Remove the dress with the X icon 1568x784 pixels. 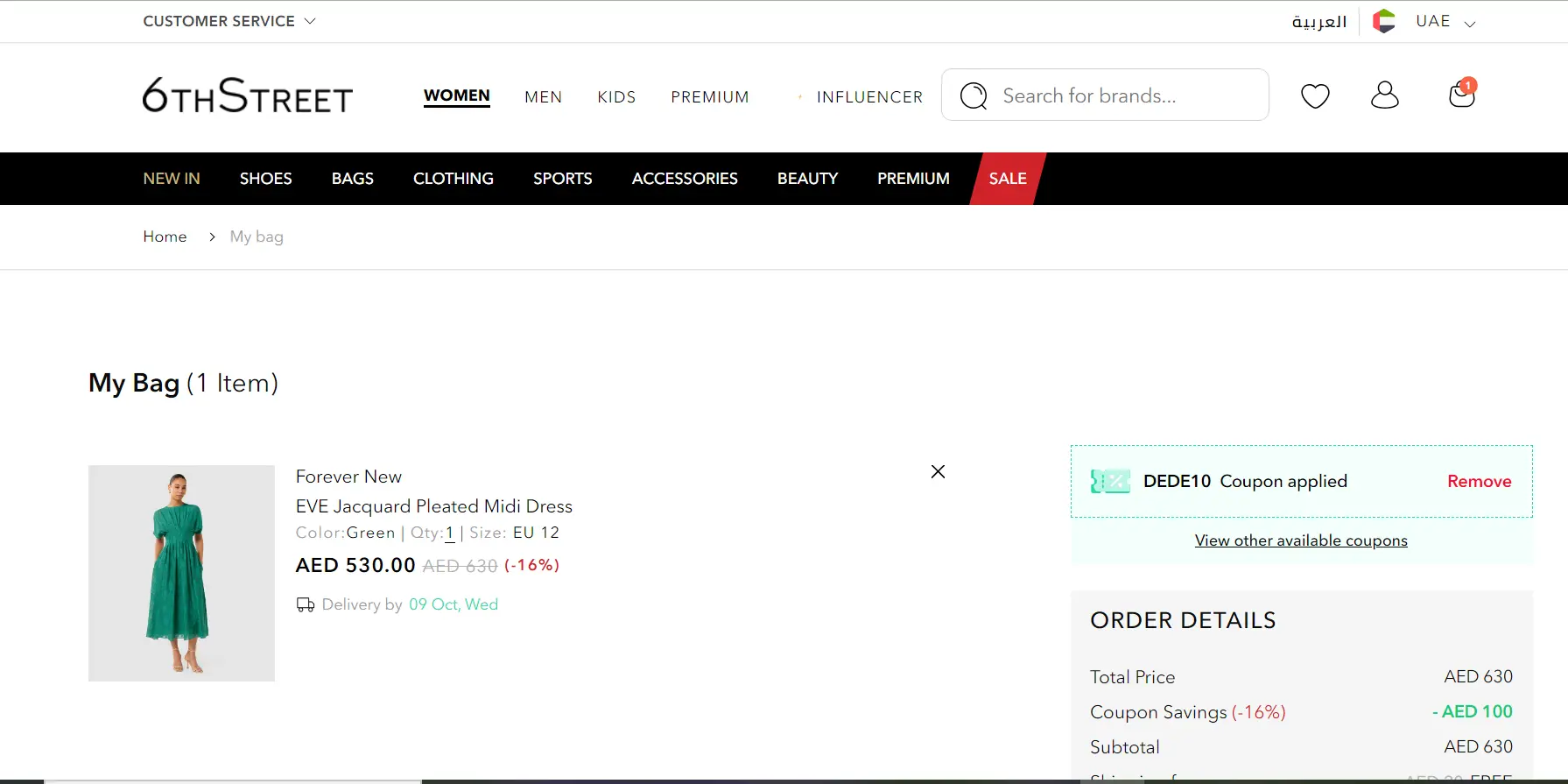[x=938, y=472]
